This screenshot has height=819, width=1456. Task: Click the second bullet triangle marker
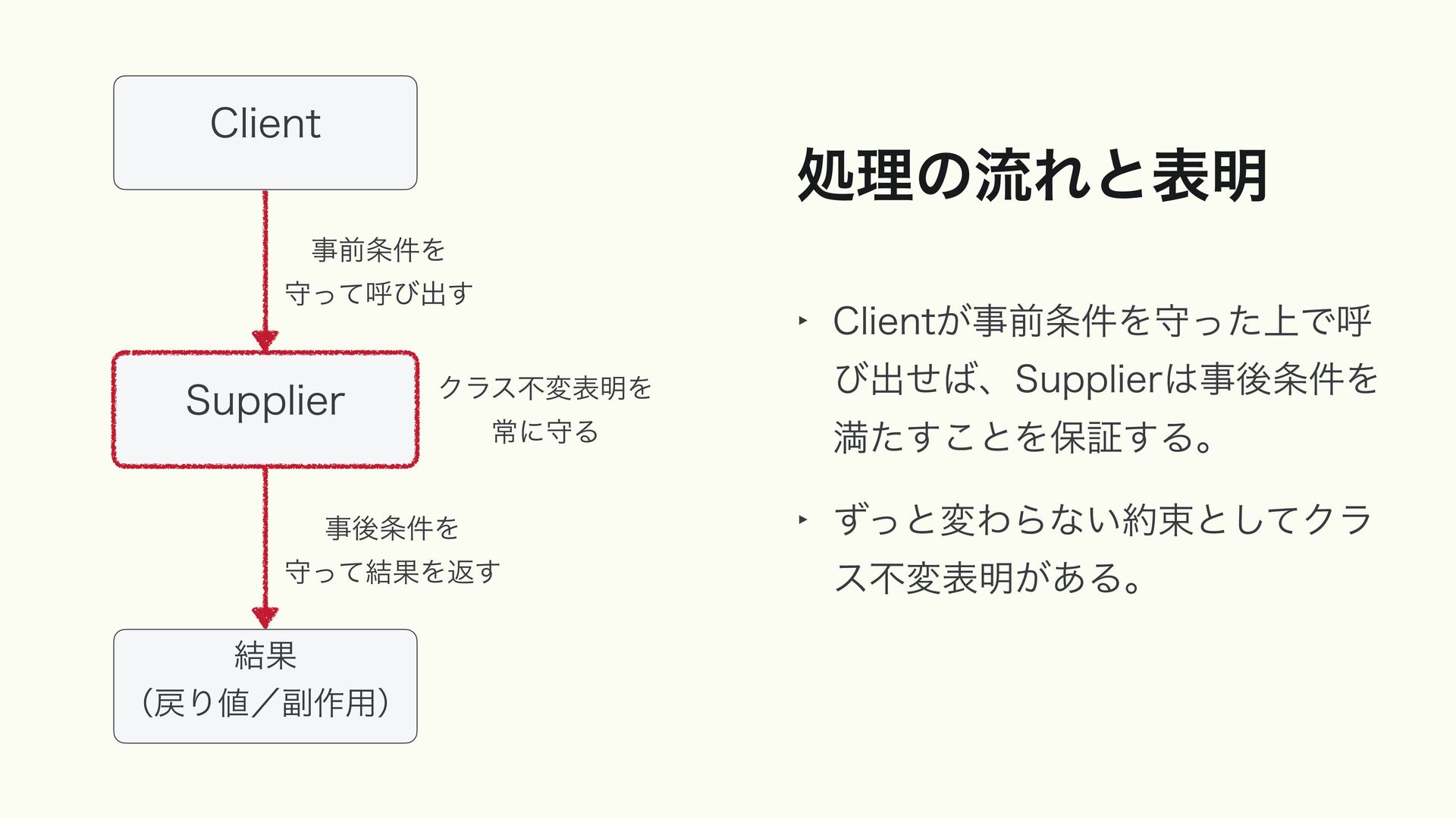[802, 520]
